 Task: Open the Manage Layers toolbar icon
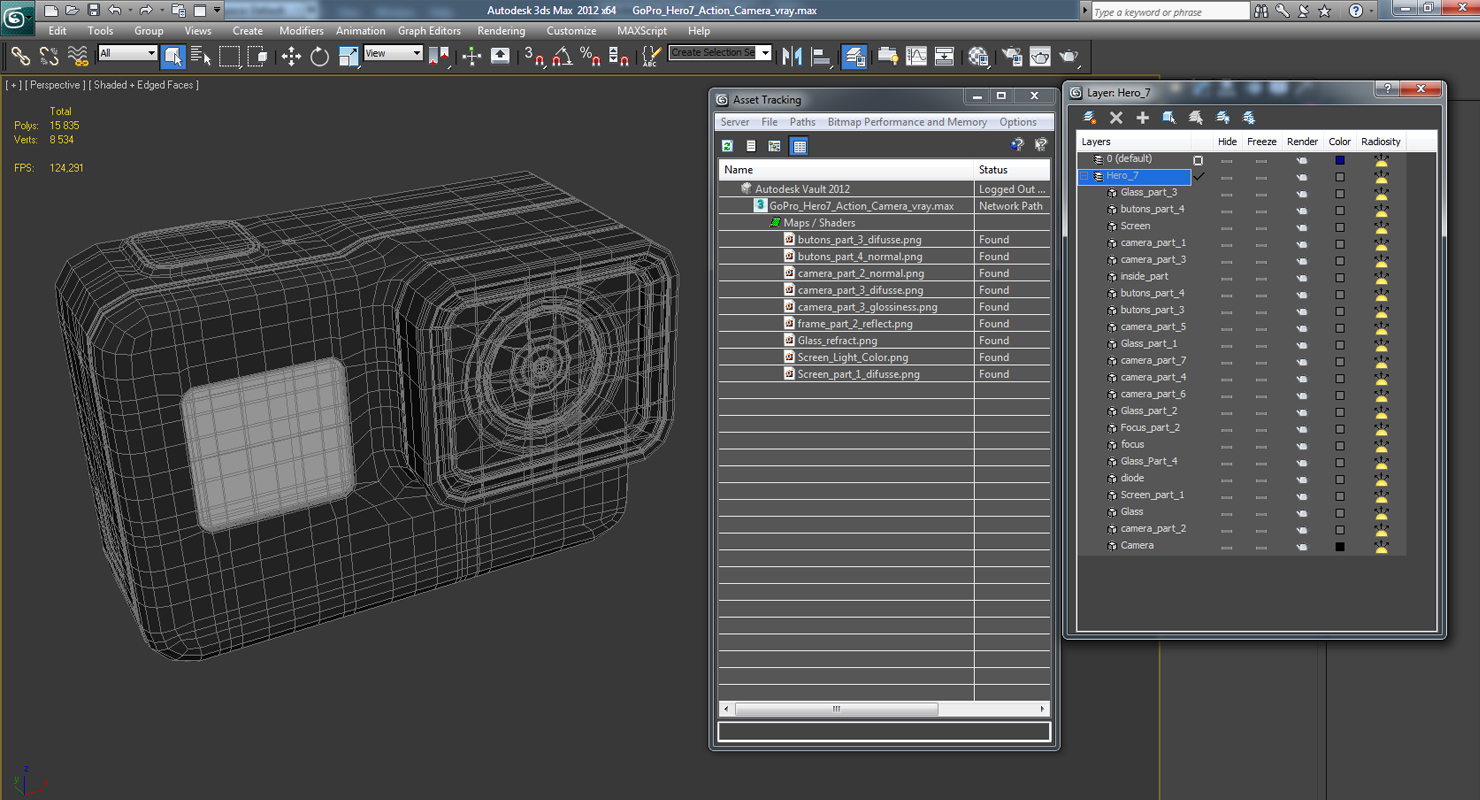[854, 56]
